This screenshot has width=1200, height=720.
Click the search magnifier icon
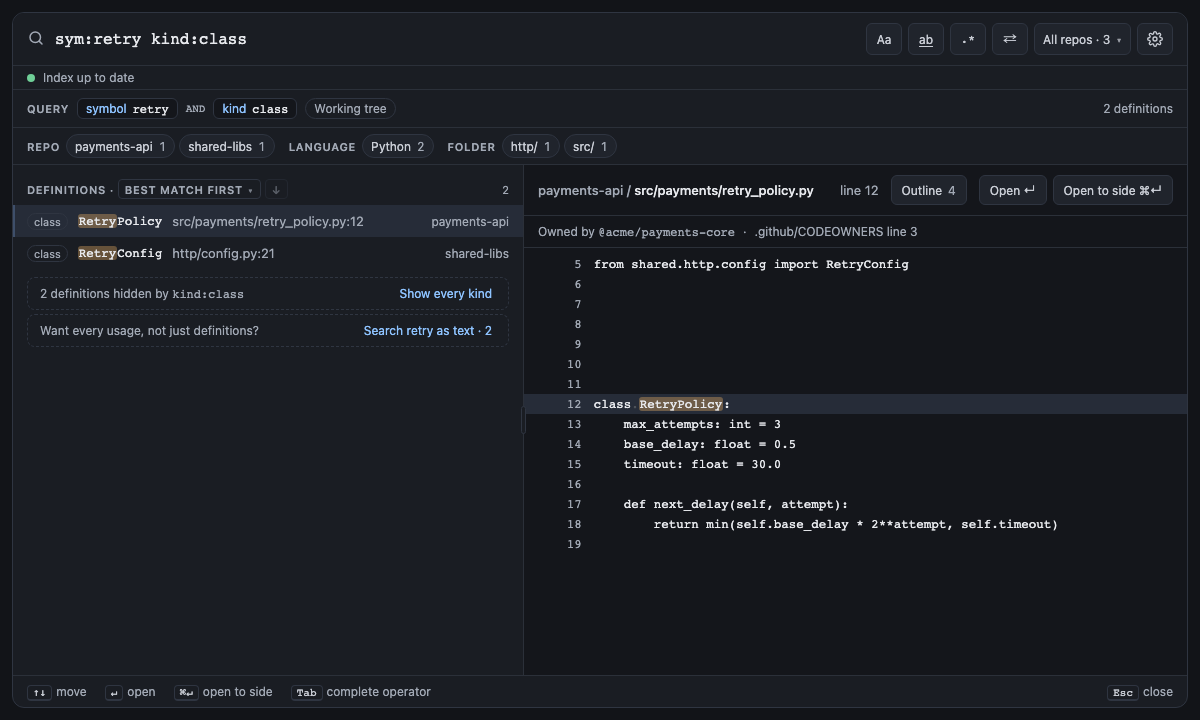36,39
